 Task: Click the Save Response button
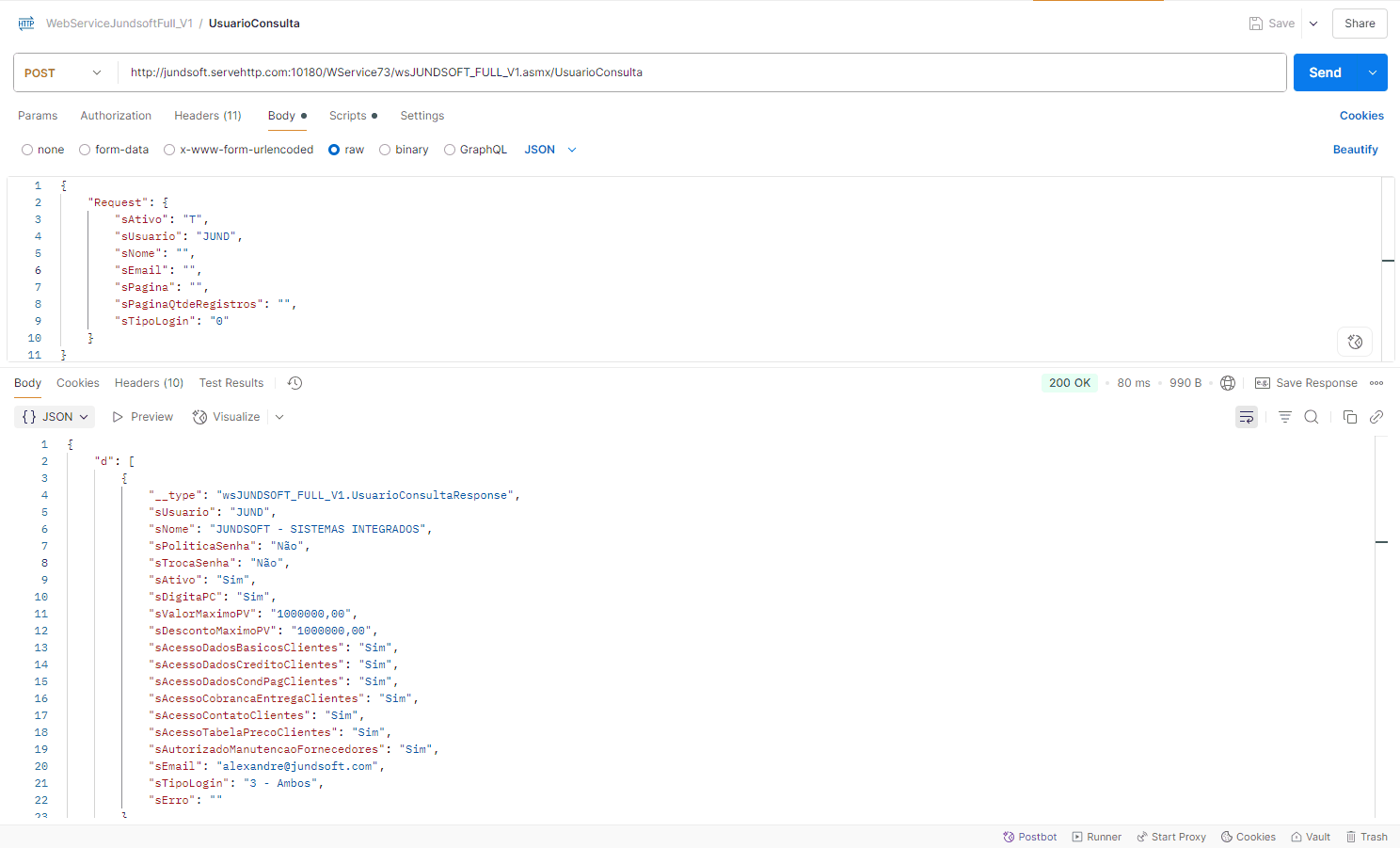(1306, 383)
